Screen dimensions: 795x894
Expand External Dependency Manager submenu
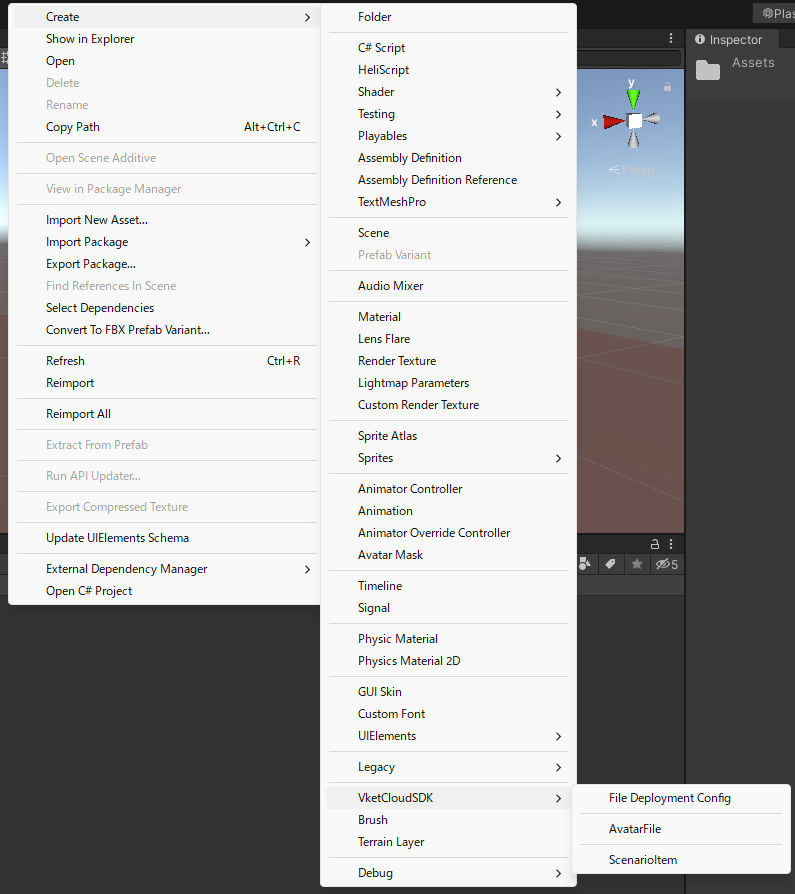tap(166, 569)
